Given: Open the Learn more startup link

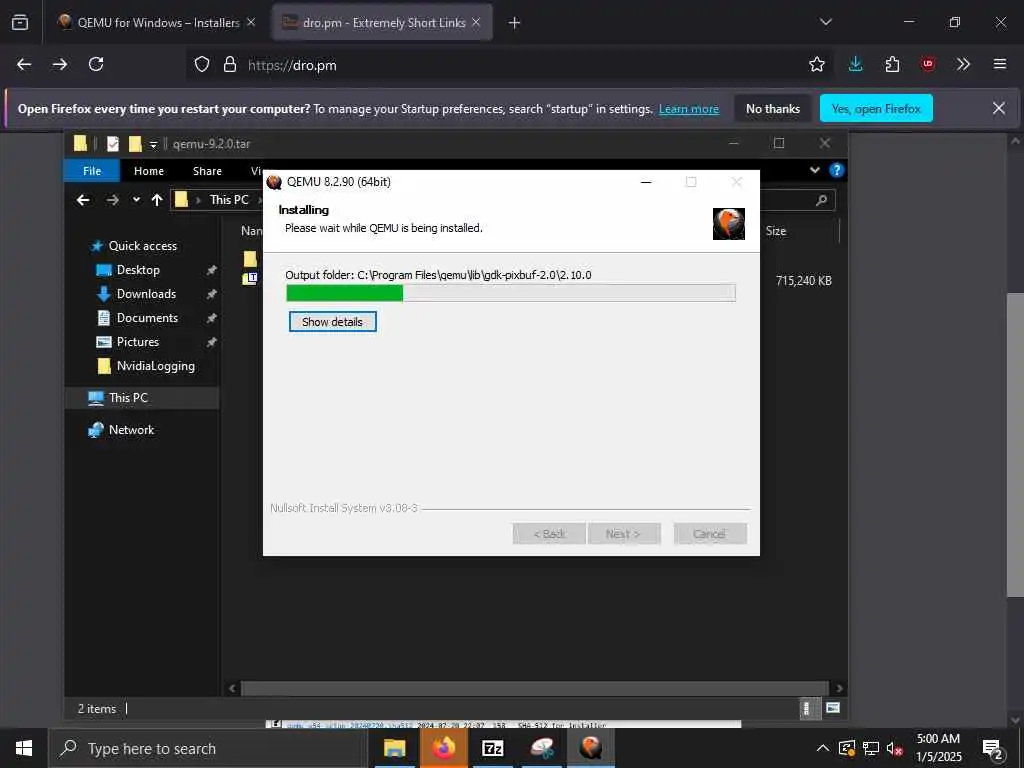Looking at the screenshot, I should (x=688, y=109).
